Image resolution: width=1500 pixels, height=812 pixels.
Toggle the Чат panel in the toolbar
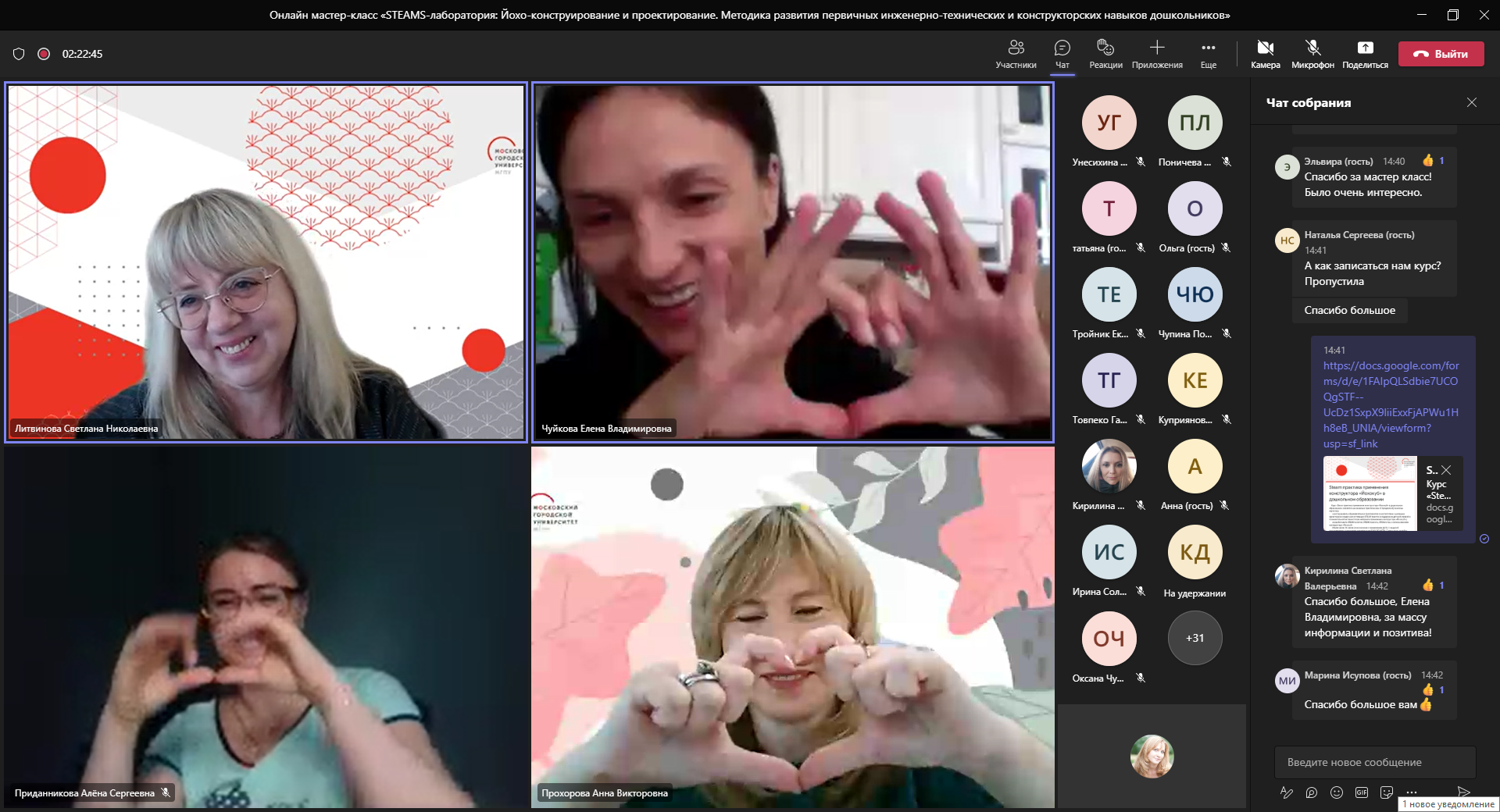coord(1062,54)
